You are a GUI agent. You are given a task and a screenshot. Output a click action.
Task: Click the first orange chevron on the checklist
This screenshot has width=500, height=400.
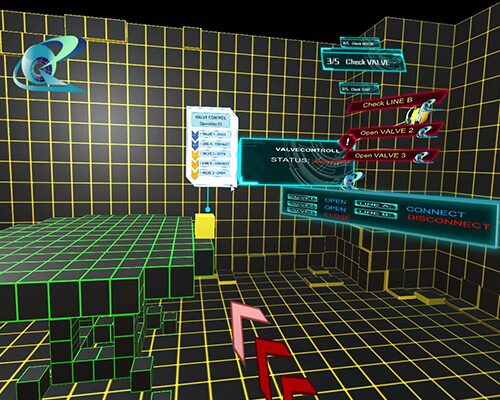195,154
